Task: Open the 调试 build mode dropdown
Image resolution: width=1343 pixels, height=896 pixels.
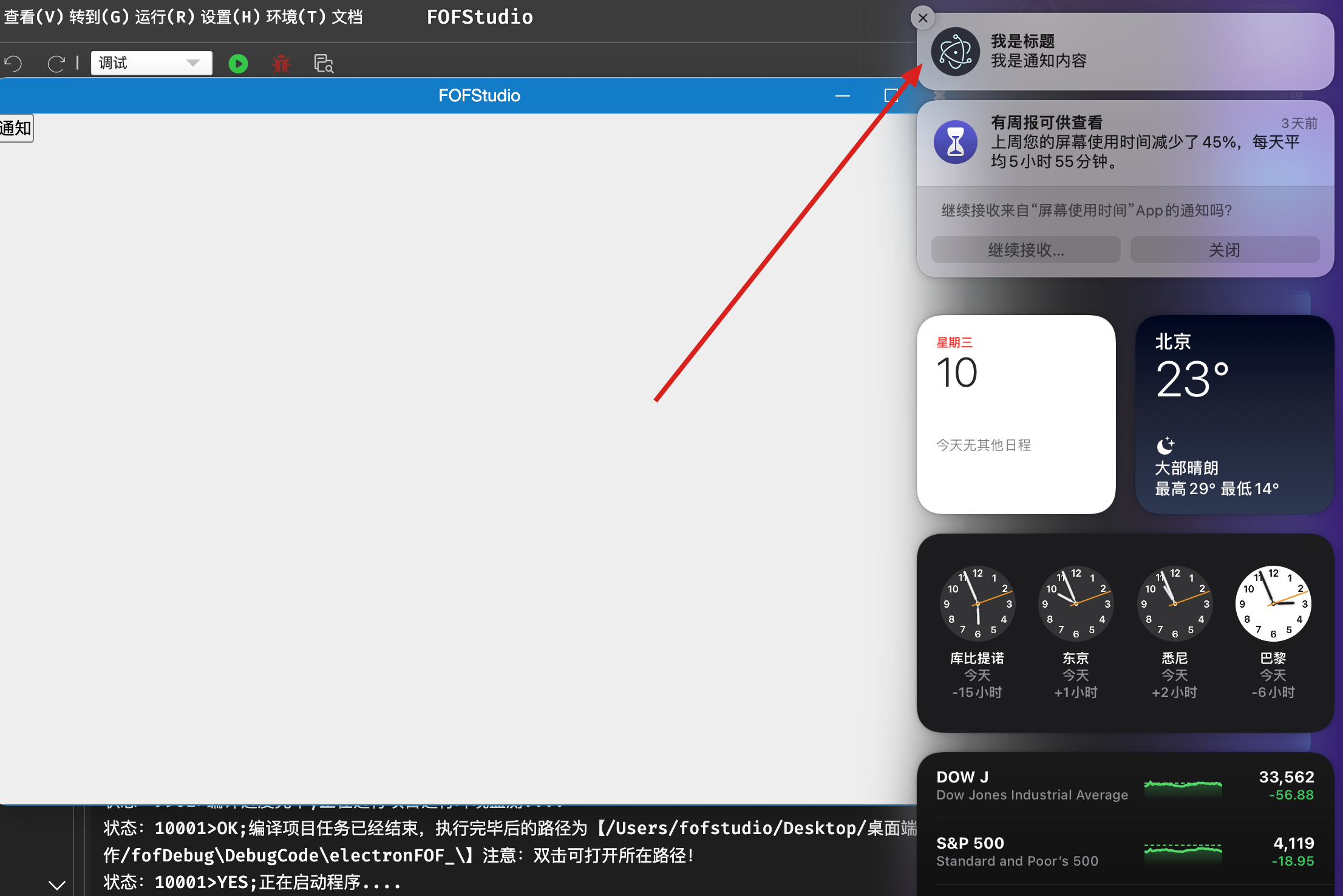Action: click(x=151, y=63)
